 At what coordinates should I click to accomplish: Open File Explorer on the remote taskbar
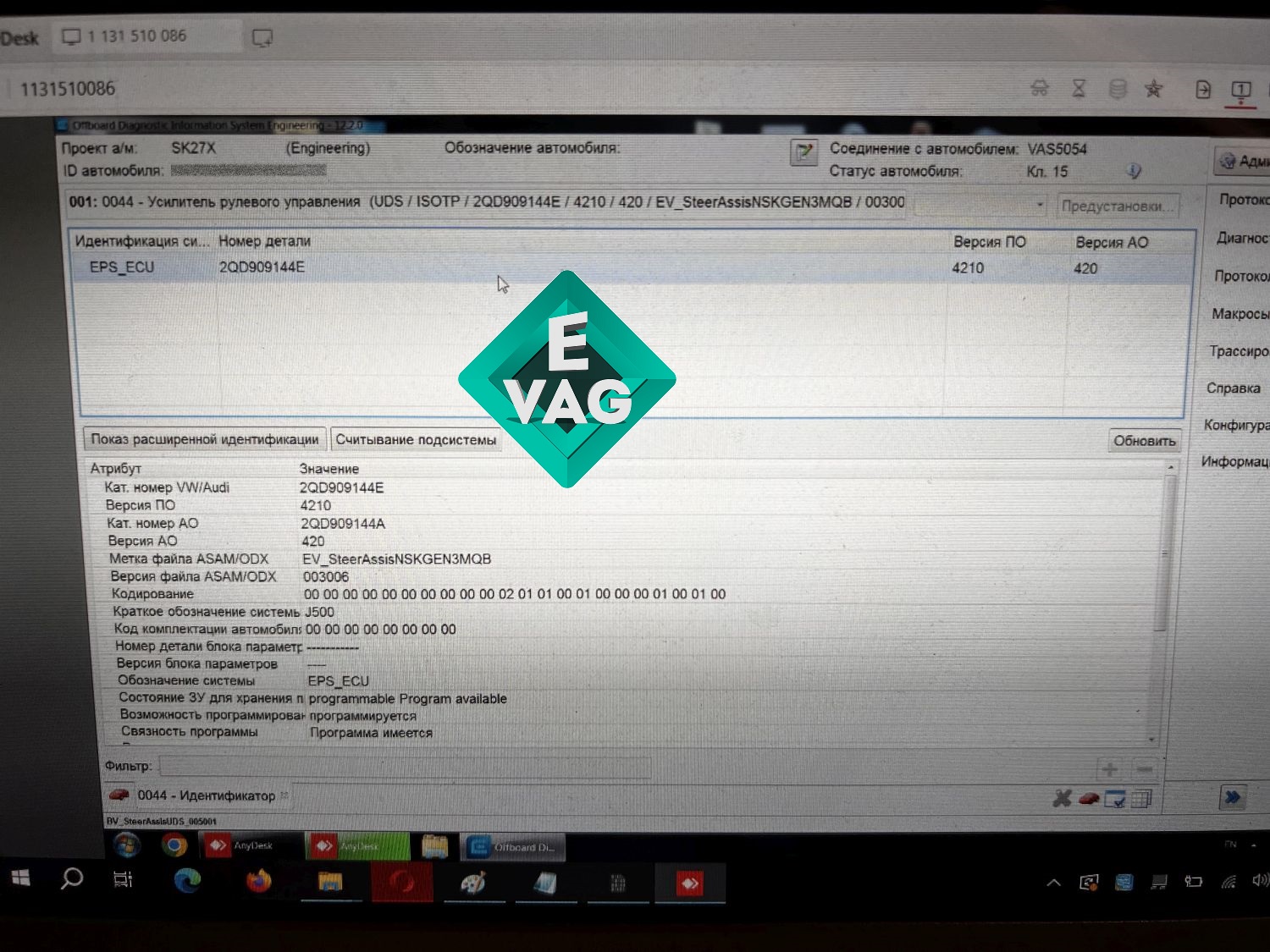435,846
